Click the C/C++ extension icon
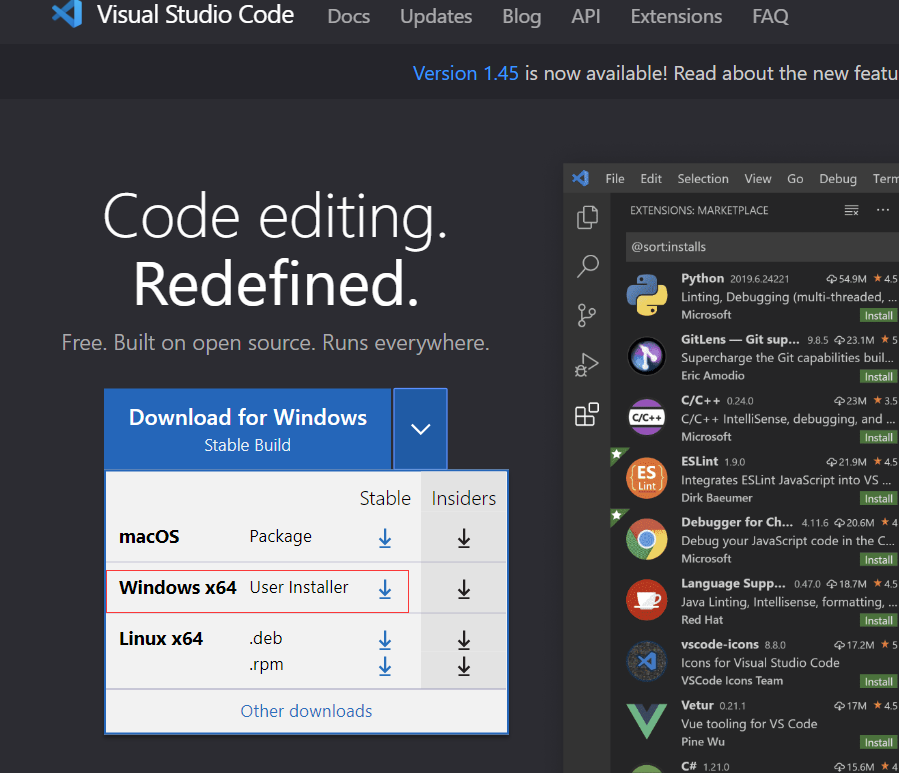This screenshot has height=773, width=899. tap(647, 417)
